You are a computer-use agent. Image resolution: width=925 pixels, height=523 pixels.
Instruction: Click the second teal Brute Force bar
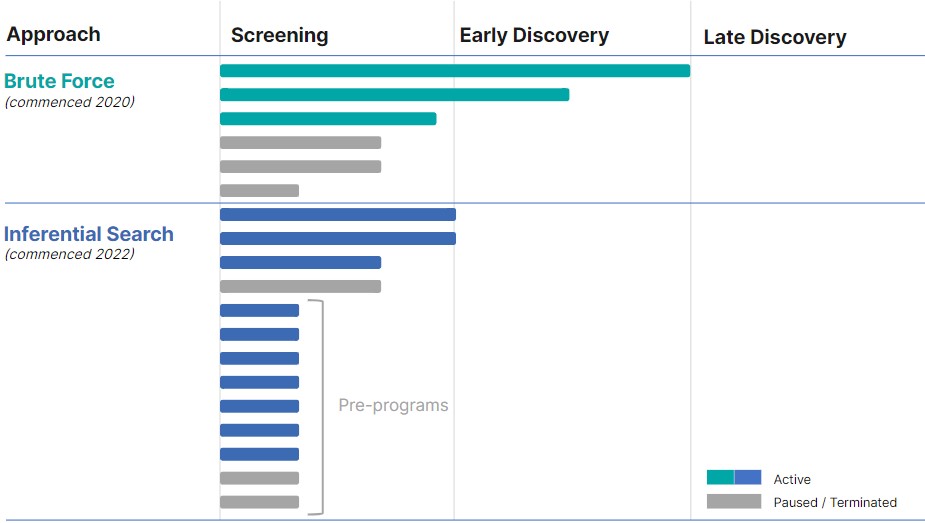point(394,95)
